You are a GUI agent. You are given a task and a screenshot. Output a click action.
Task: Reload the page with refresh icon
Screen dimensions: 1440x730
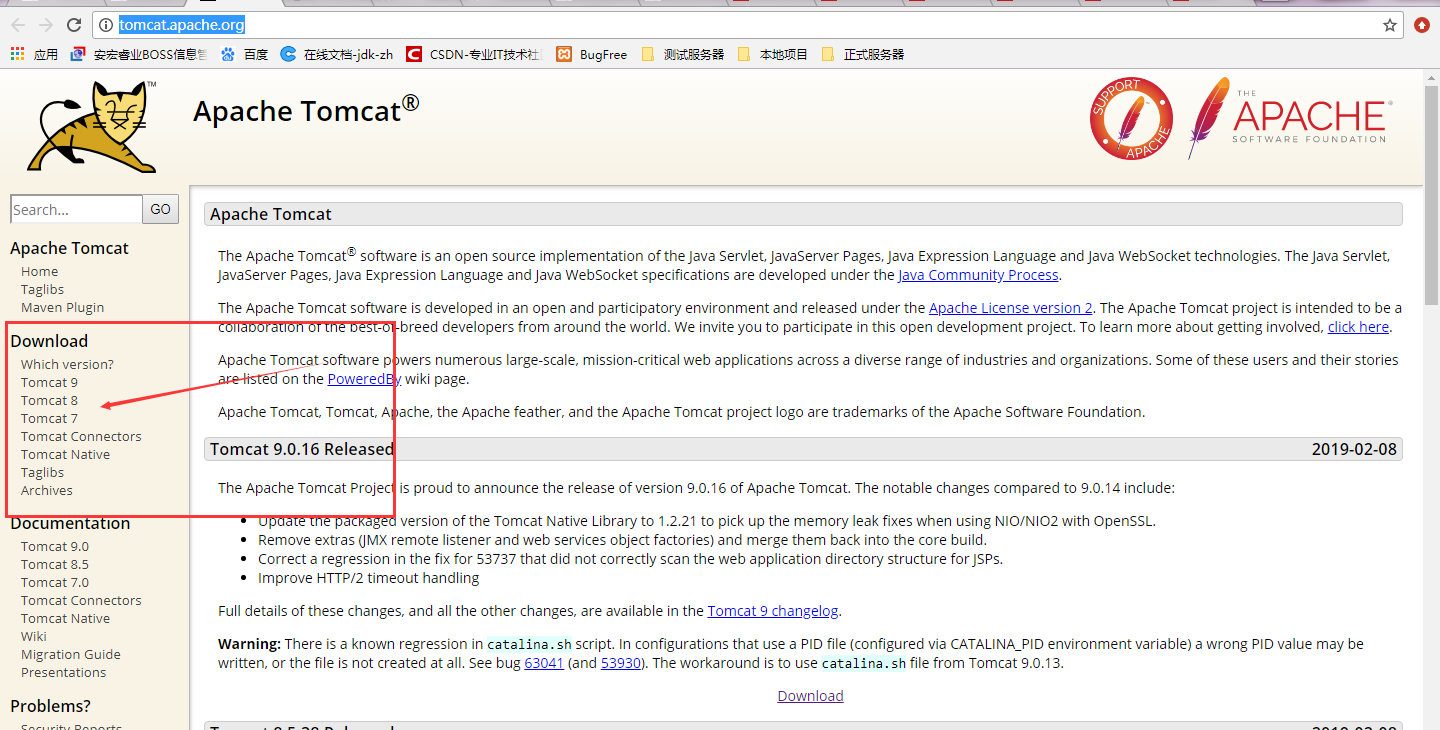click(x=74, y=25)
